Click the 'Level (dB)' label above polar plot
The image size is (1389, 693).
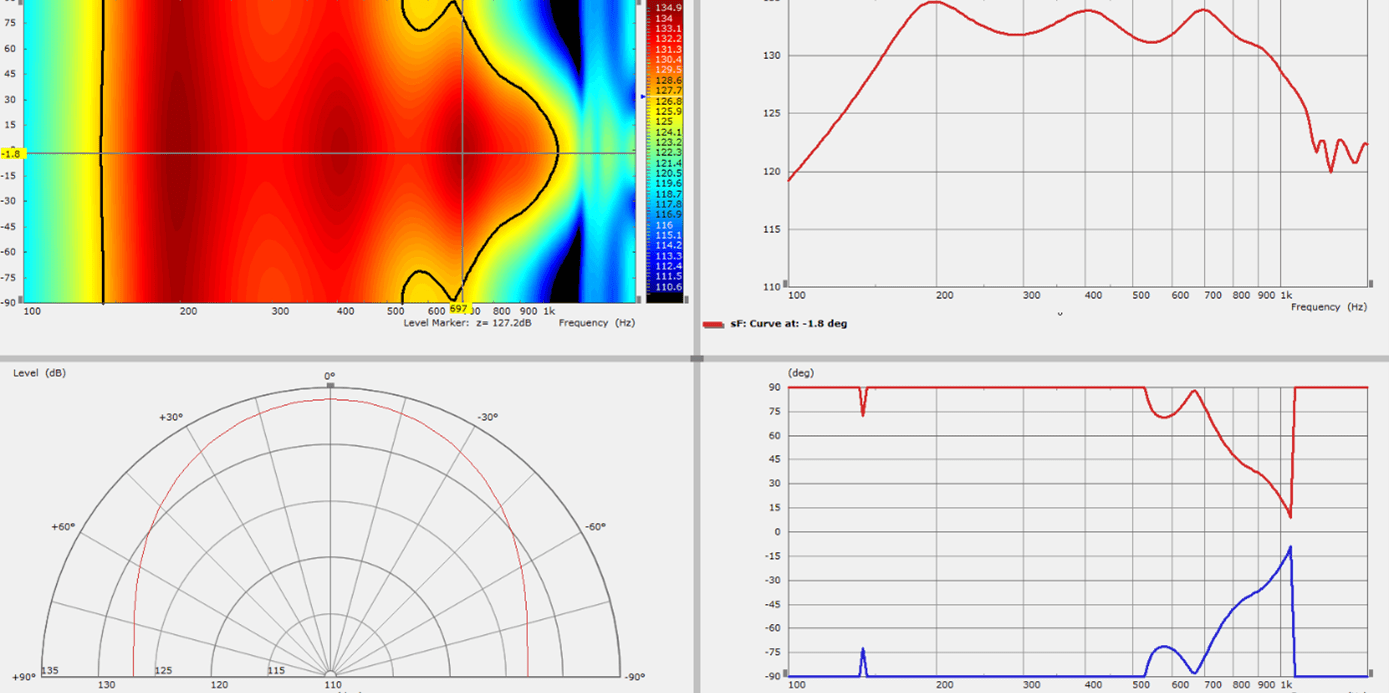pos(39,373)
